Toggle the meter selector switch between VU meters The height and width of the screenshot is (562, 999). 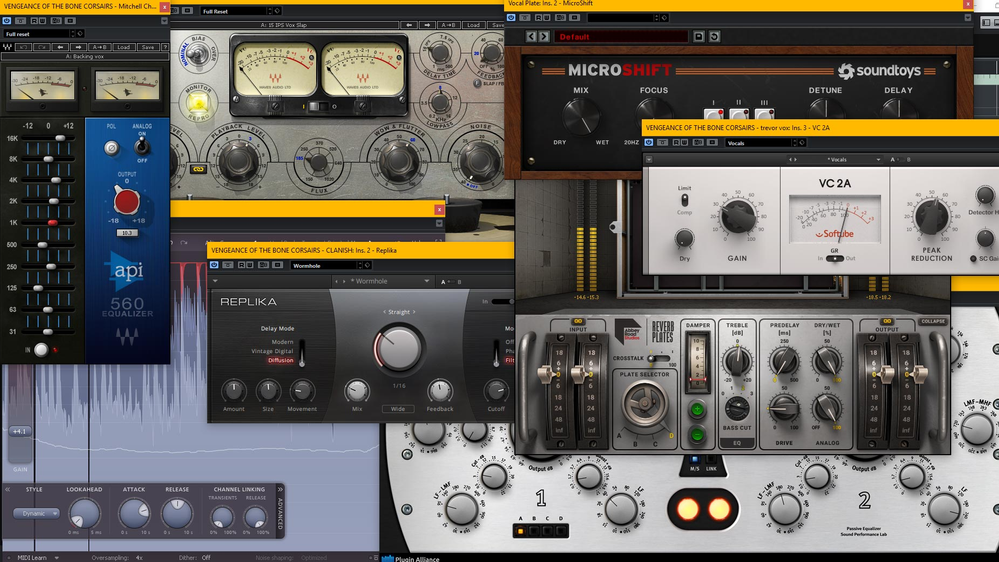pyautogui.click(x=317, y=106)
